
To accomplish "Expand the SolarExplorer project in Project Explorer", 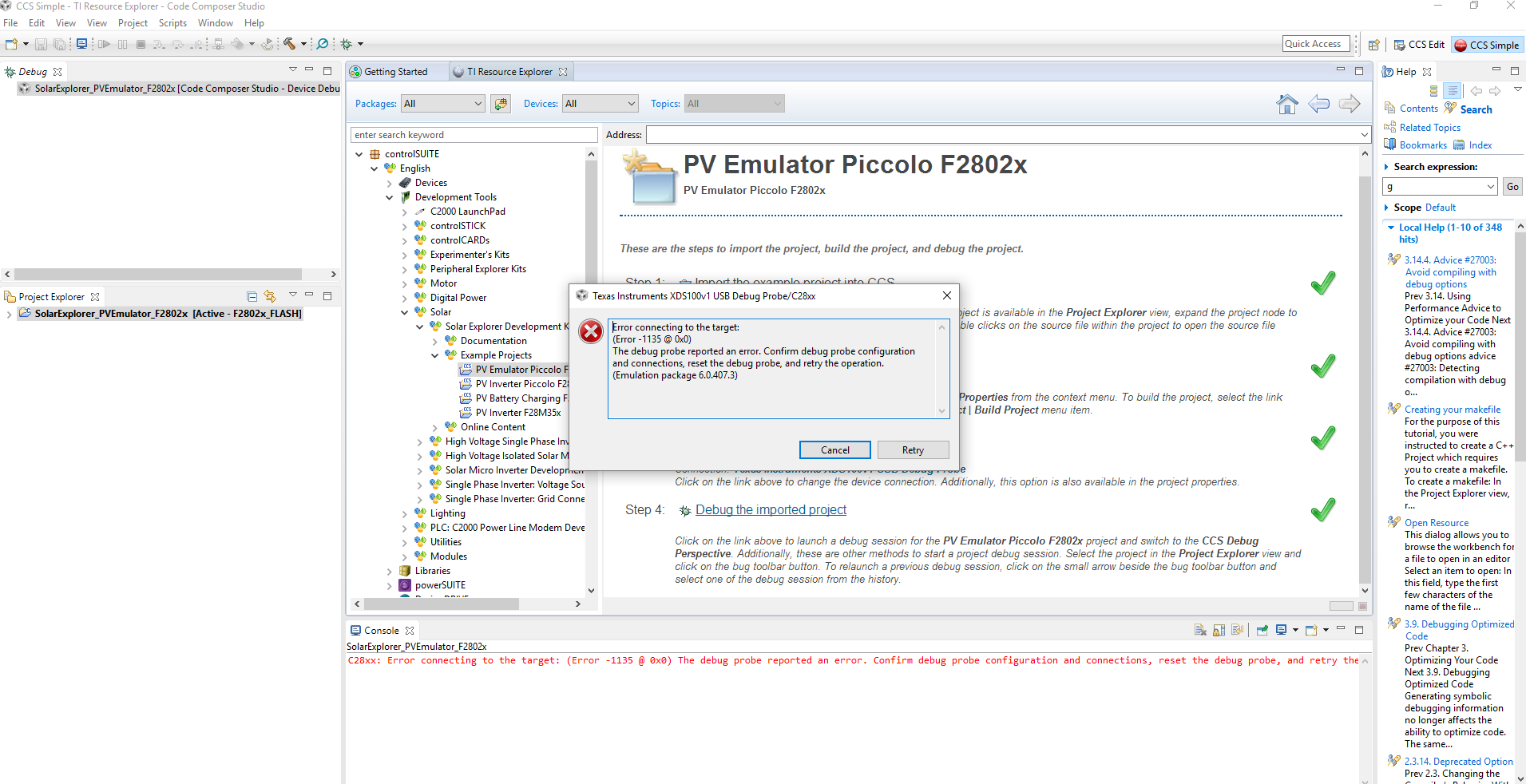I will [9, 314].
